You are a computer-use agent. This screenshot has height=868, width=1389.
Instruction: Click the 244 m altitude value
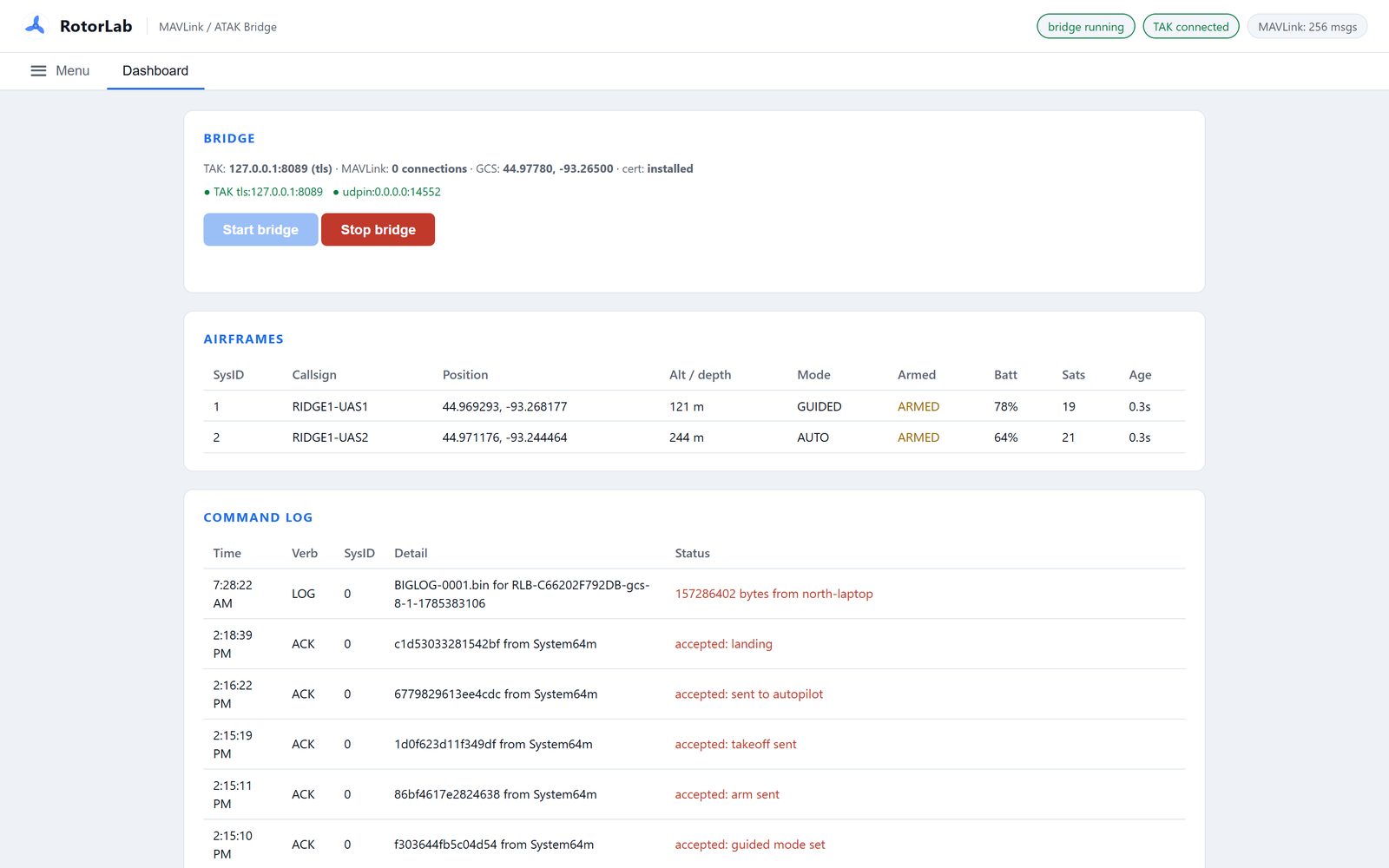(x=686, y=437)
